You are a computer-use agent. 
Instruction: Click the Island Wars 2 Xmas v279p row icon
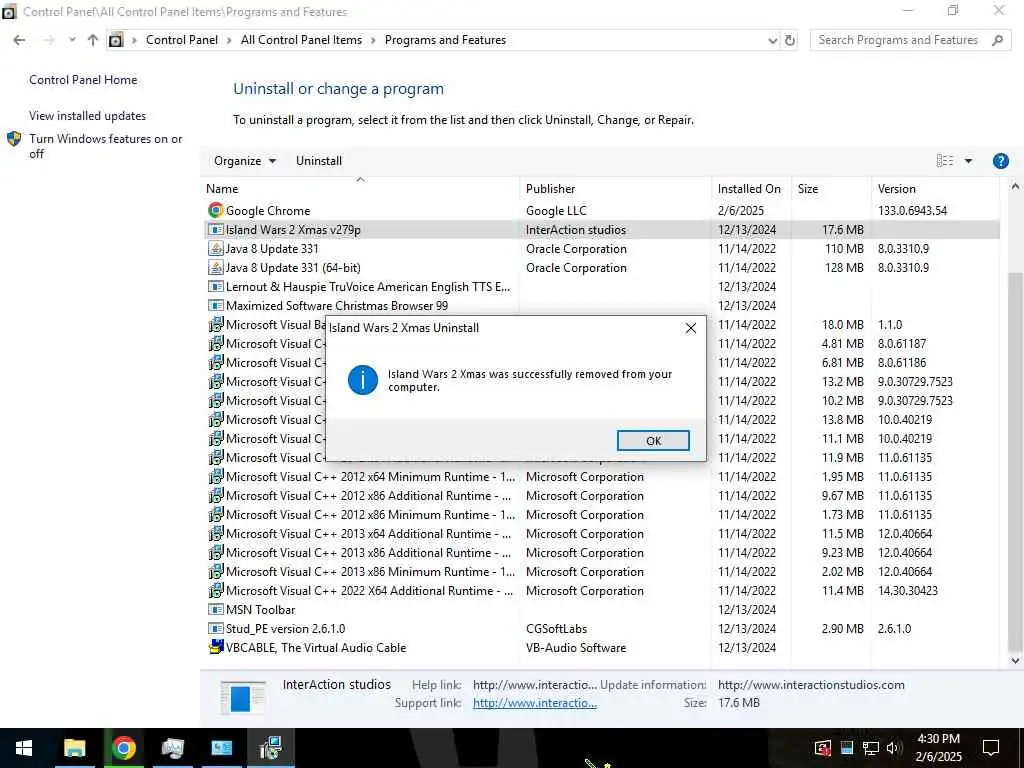tap(216, 229)
